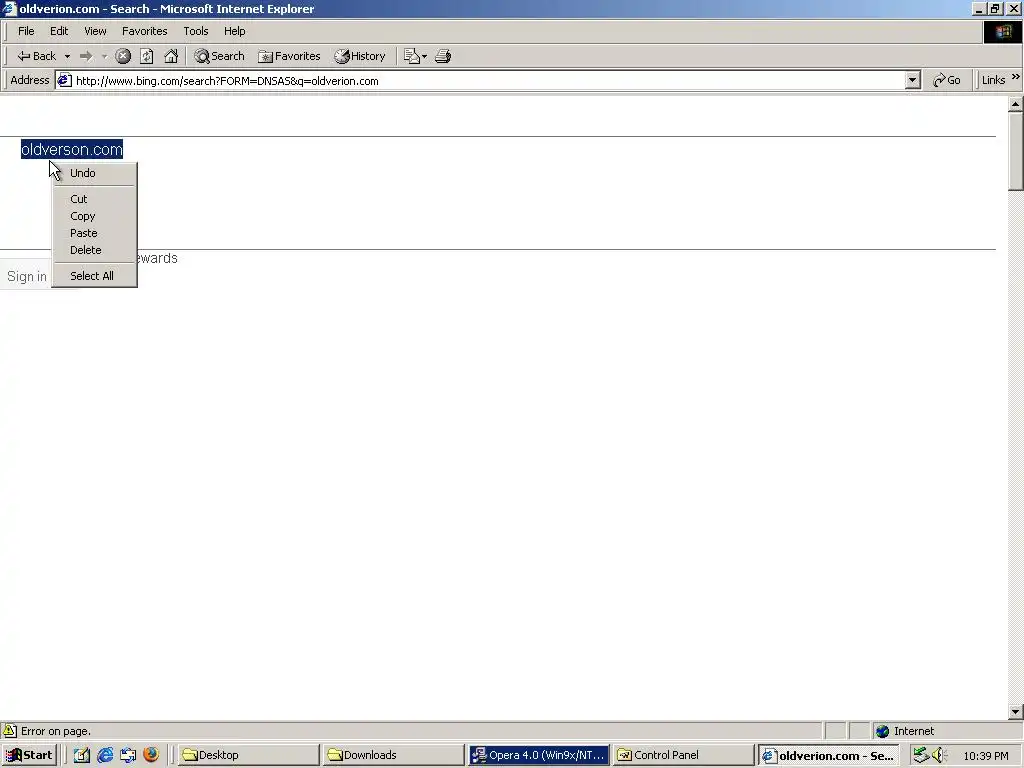Open the Search pane from the toolbar

[219, 56]
